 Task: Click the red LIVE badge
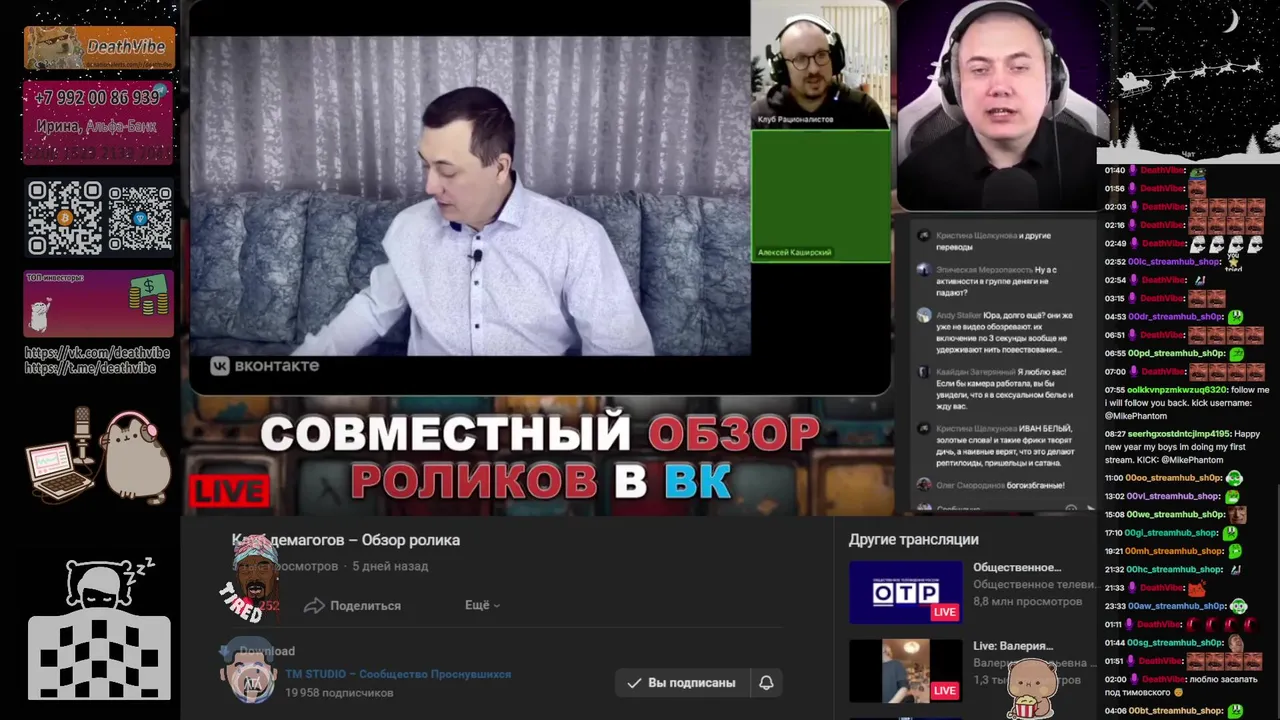pyautogui.click(x=230, y=491)
